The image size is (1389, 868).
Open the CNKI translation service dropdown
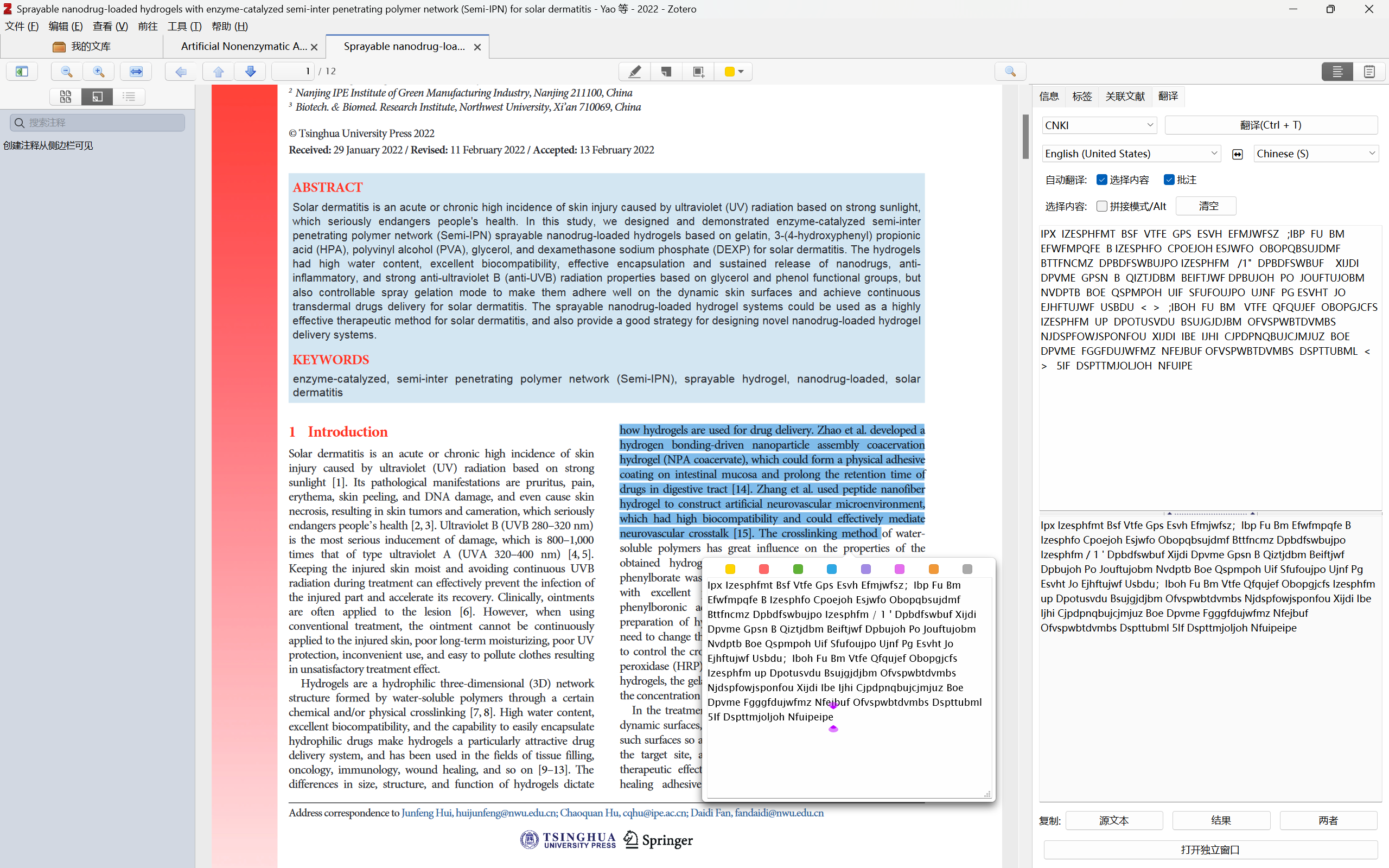point(1099,125)
